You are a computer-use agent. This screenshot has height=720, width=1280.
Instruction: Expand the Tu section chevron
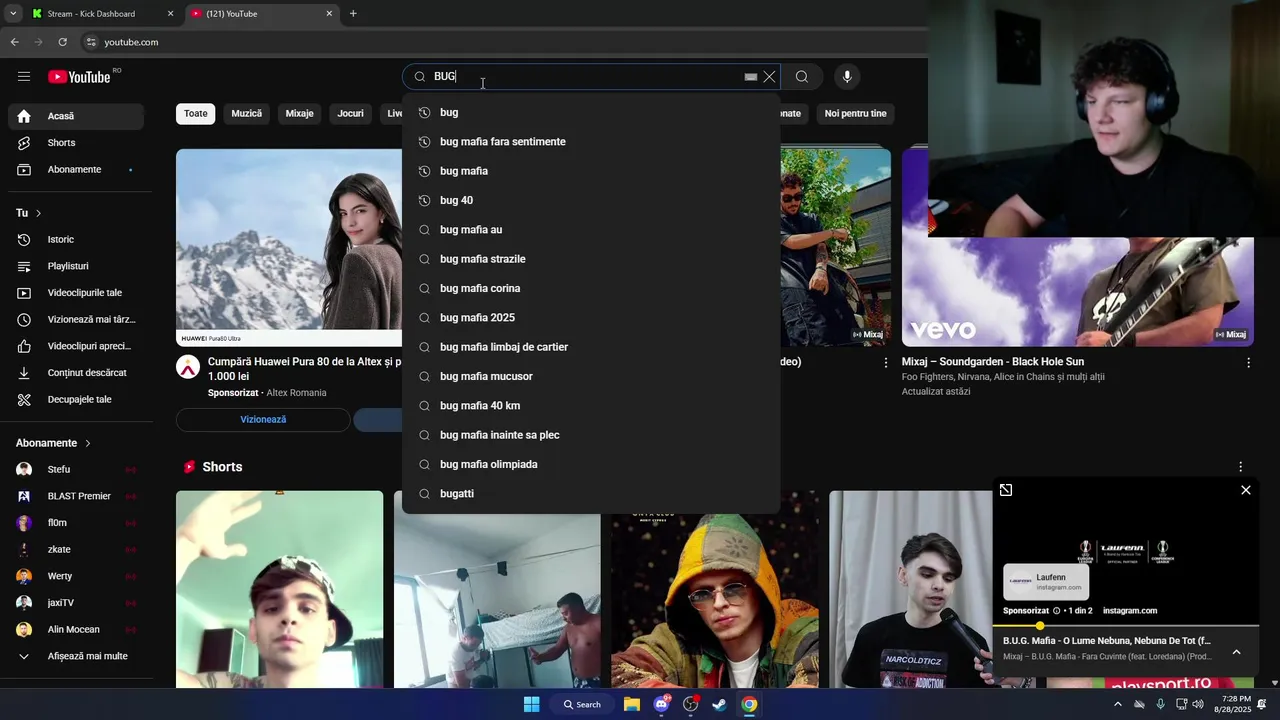(x=39, y=213)
